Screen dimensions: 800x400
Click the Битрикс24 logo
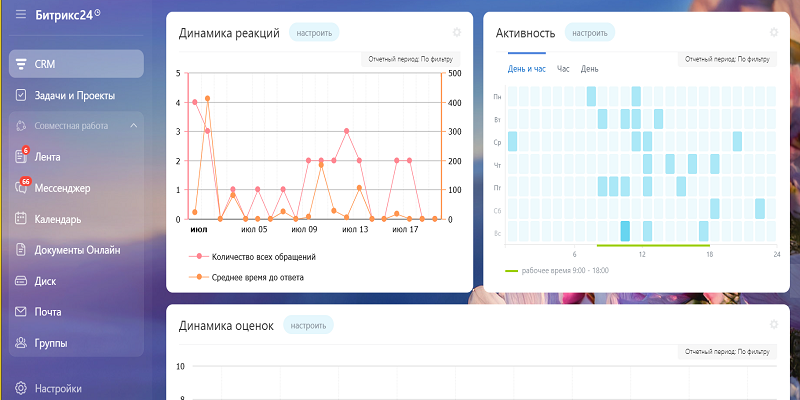68,15
